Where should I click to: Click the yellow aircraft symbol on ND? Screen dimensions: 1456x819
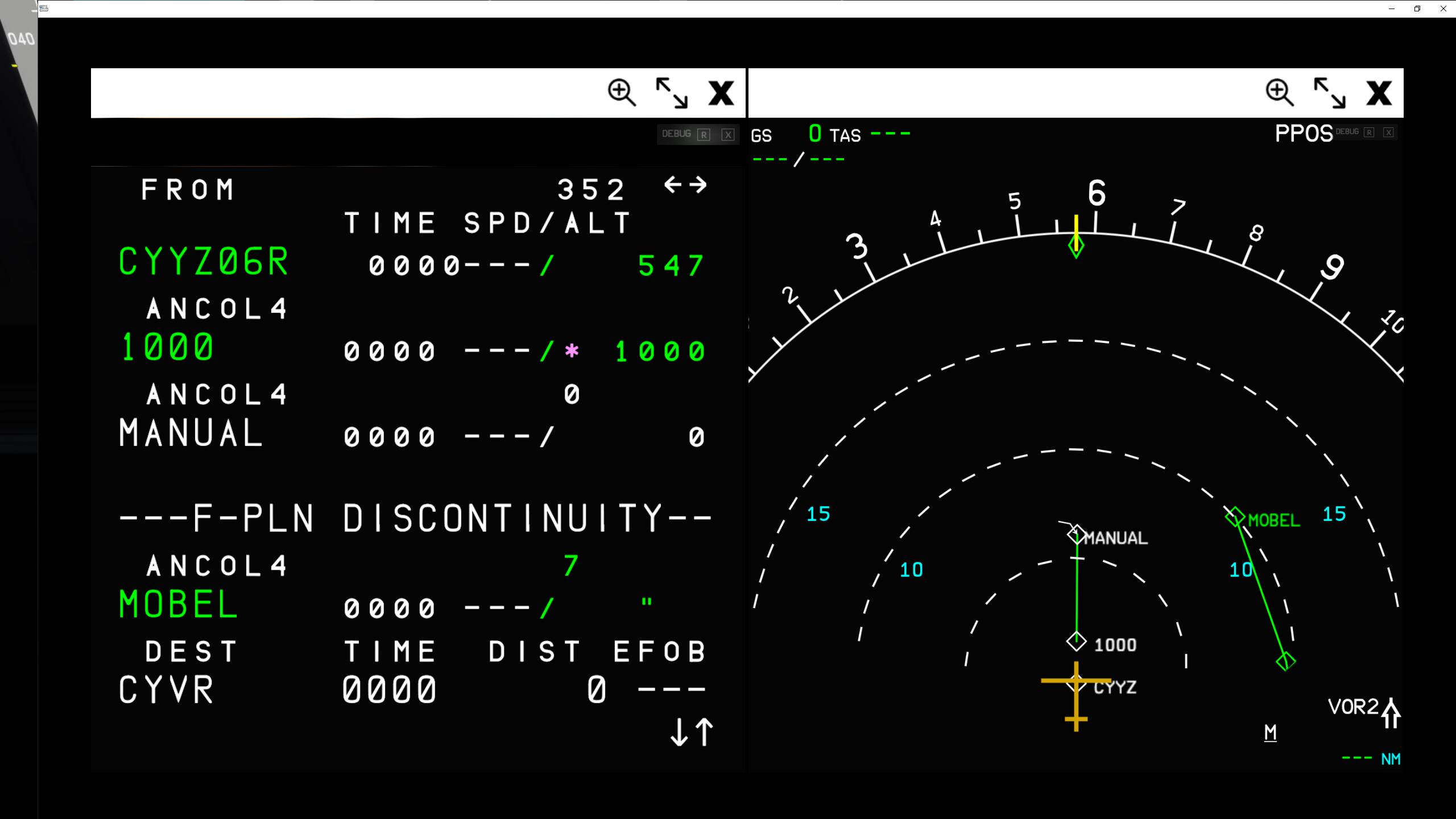1076,696
